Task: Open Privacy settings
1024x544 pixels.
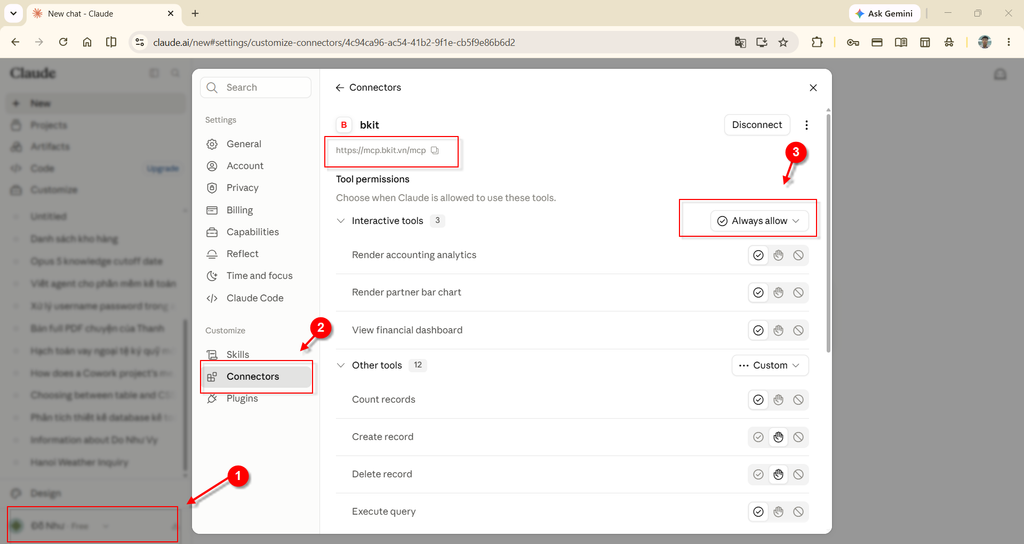Action: 255,187
